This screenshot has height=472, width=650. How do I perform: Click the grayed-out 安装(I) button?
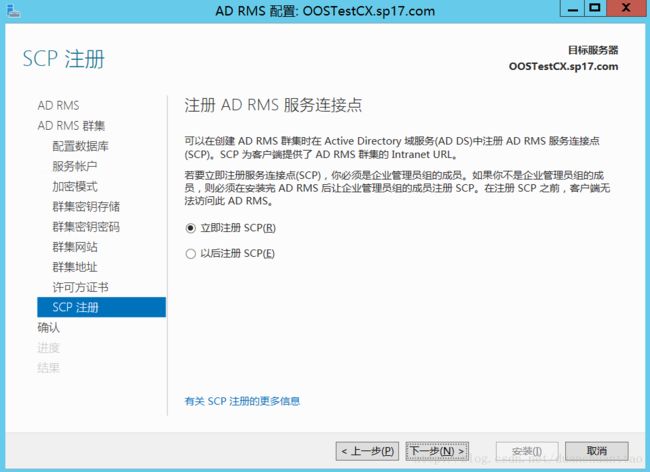pos(527,451)
